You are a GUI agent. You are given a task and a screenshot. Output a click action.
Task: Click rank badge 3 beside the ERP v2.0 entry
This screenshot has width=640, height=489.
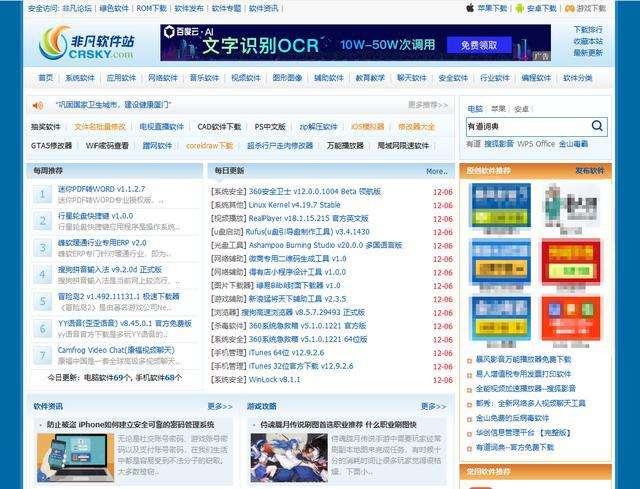tap(42, 248)
